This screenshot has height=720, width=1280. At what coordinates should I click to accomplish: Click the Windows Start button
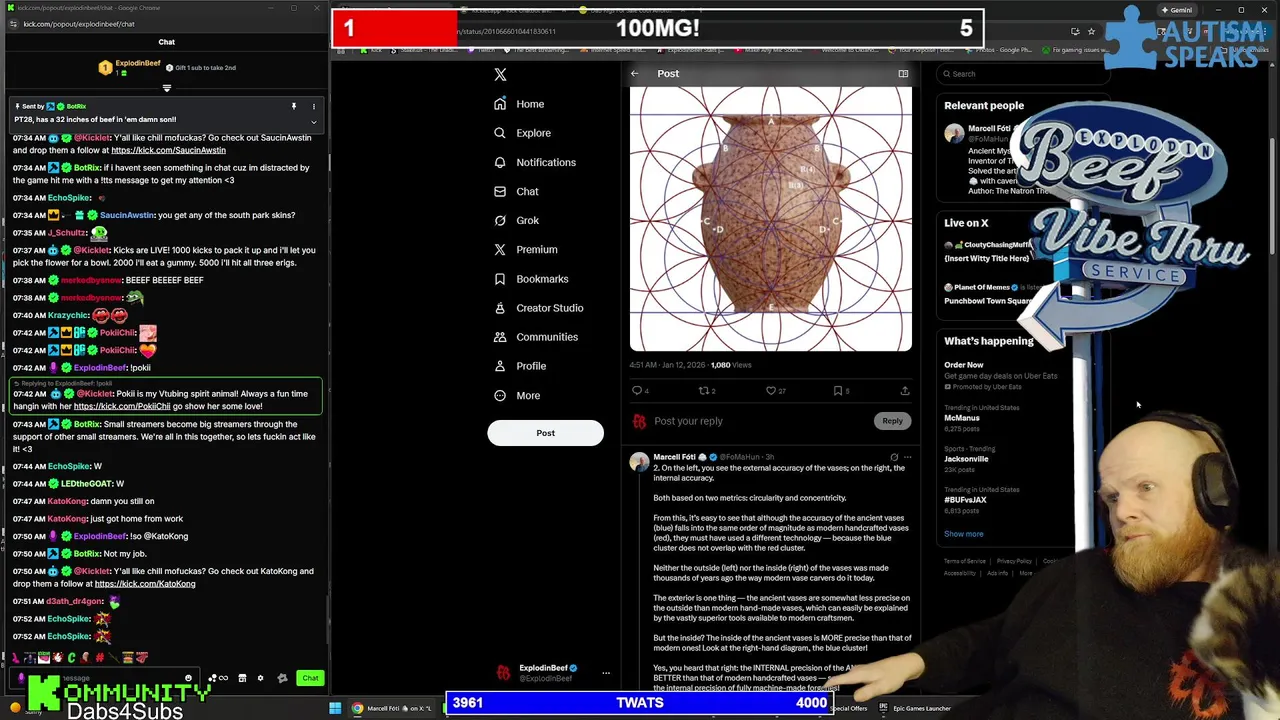pyautogui.click(x=335, y=708)
